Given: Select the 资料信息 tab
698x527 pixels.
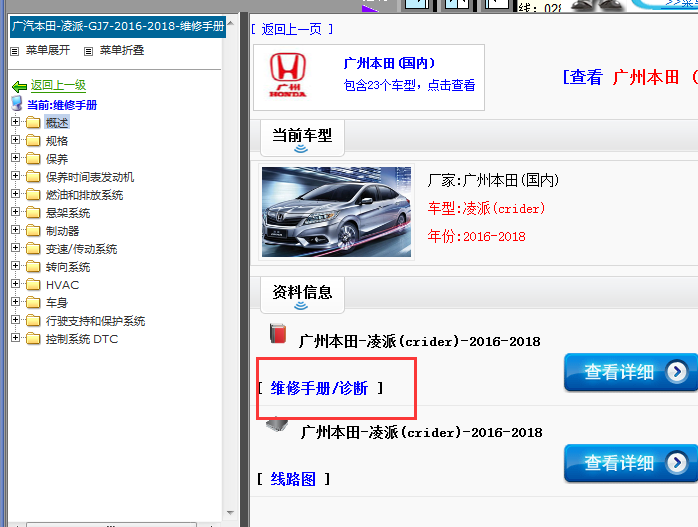Looking at the screenshot, I should [302, 294].
